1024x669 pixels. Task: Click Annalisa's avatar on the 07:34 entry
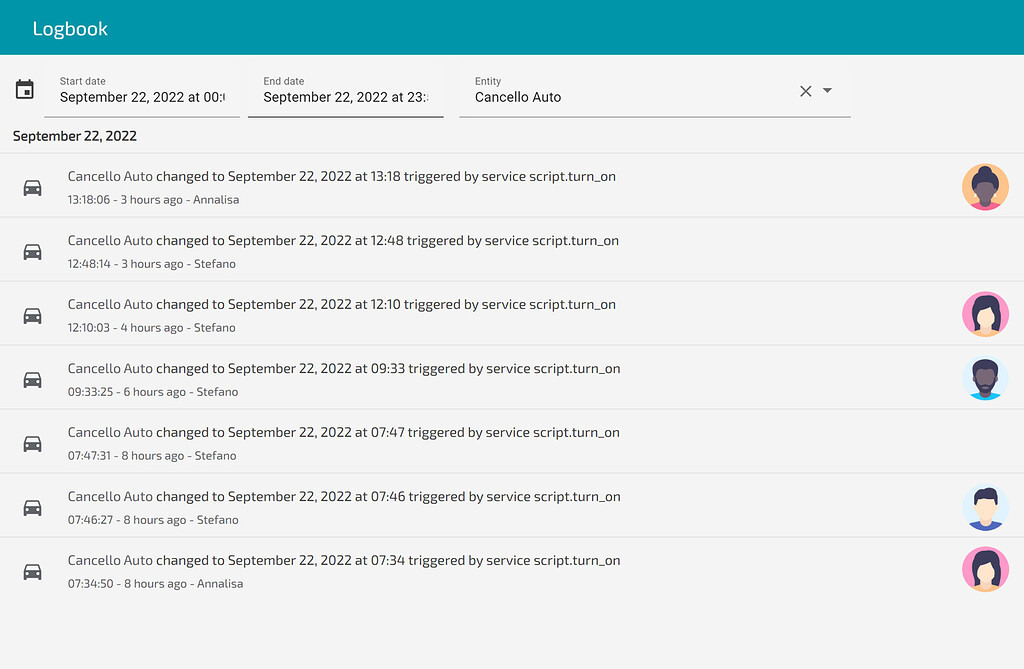[985, 569]
